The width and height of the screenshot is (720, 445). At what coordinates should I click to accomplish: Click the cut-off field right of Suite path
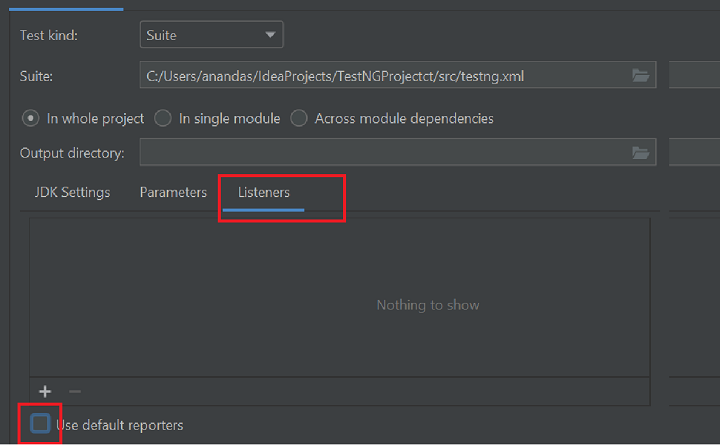click(695, 75)
